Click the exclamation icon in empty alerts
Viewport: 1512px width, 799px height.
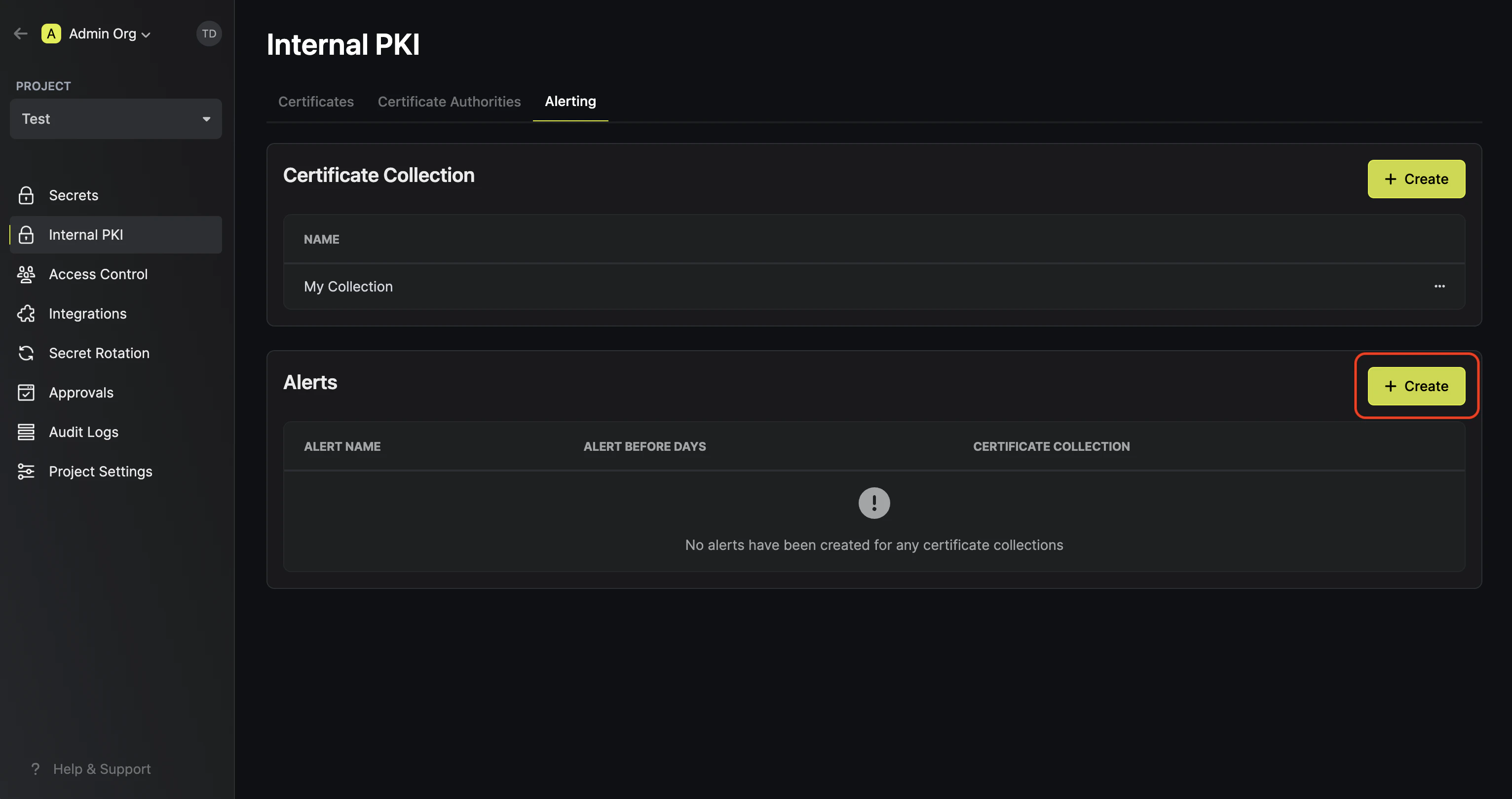(874, 503)
